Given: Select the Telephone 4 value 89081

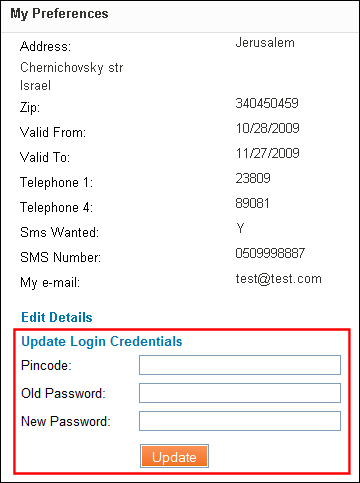Looking at the screenshot, I should 252,203.
